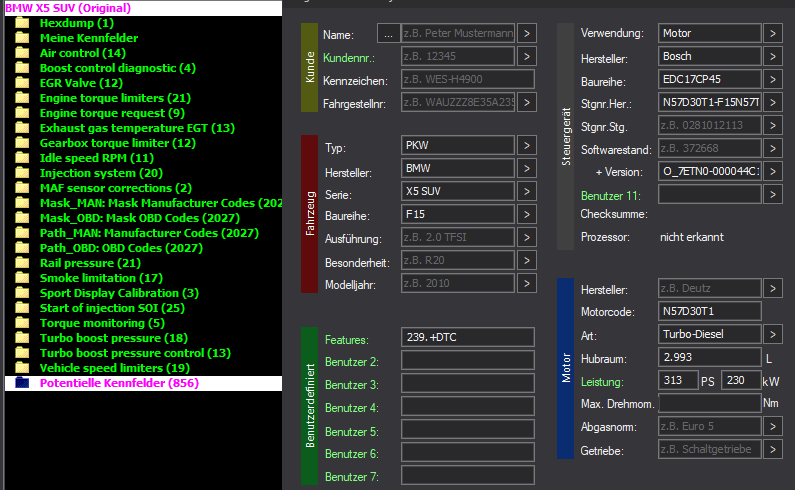Click the Benutzer 2 input field

(x=467, y=360)
